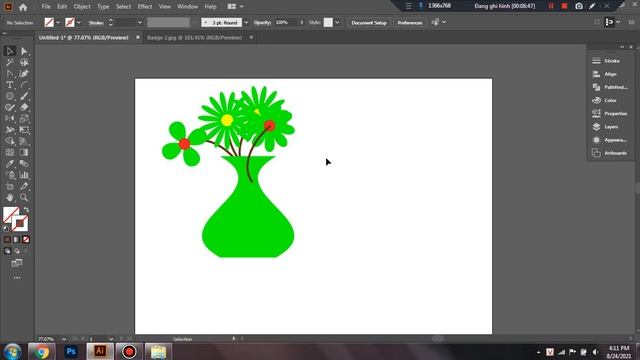
Task: Set the paint mode to None
Action: 26,240
